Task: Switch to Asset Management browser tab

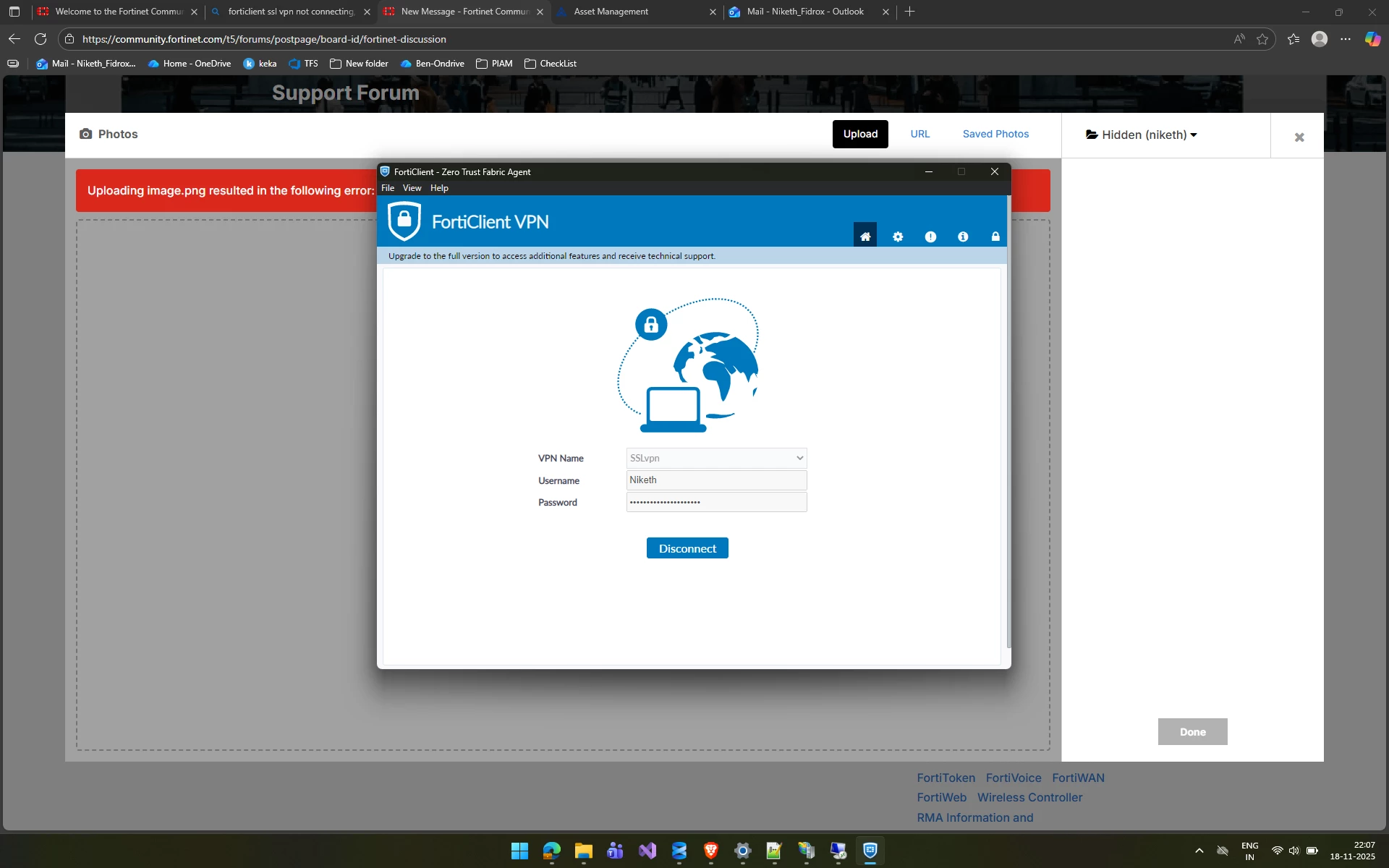Action: (x=637, y=12)
